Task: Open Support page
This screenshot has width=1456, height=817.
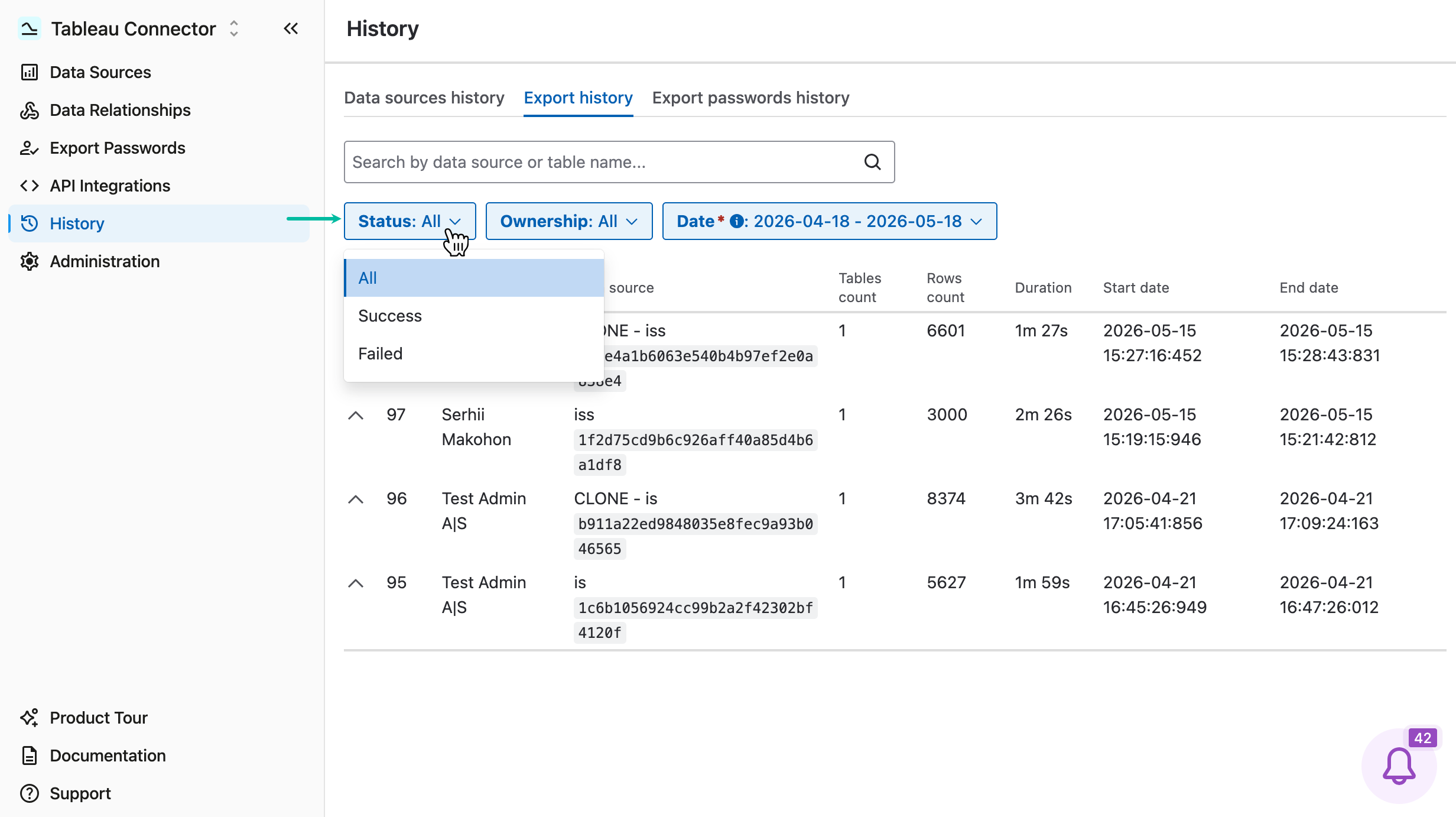Action: coord(80,793)
